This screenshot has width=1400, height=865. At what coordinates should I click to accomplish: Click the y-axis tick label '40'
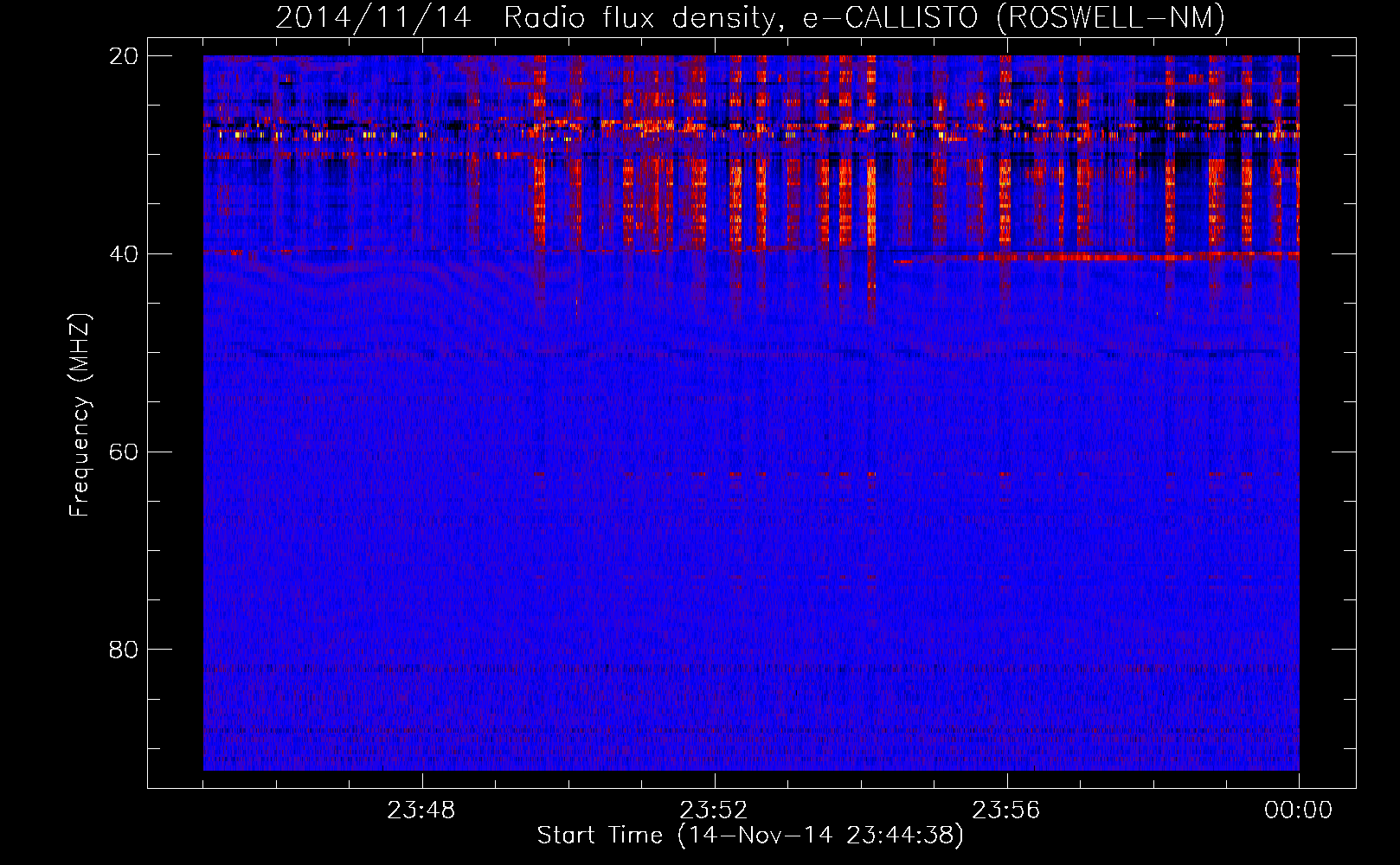coord(124,254)
